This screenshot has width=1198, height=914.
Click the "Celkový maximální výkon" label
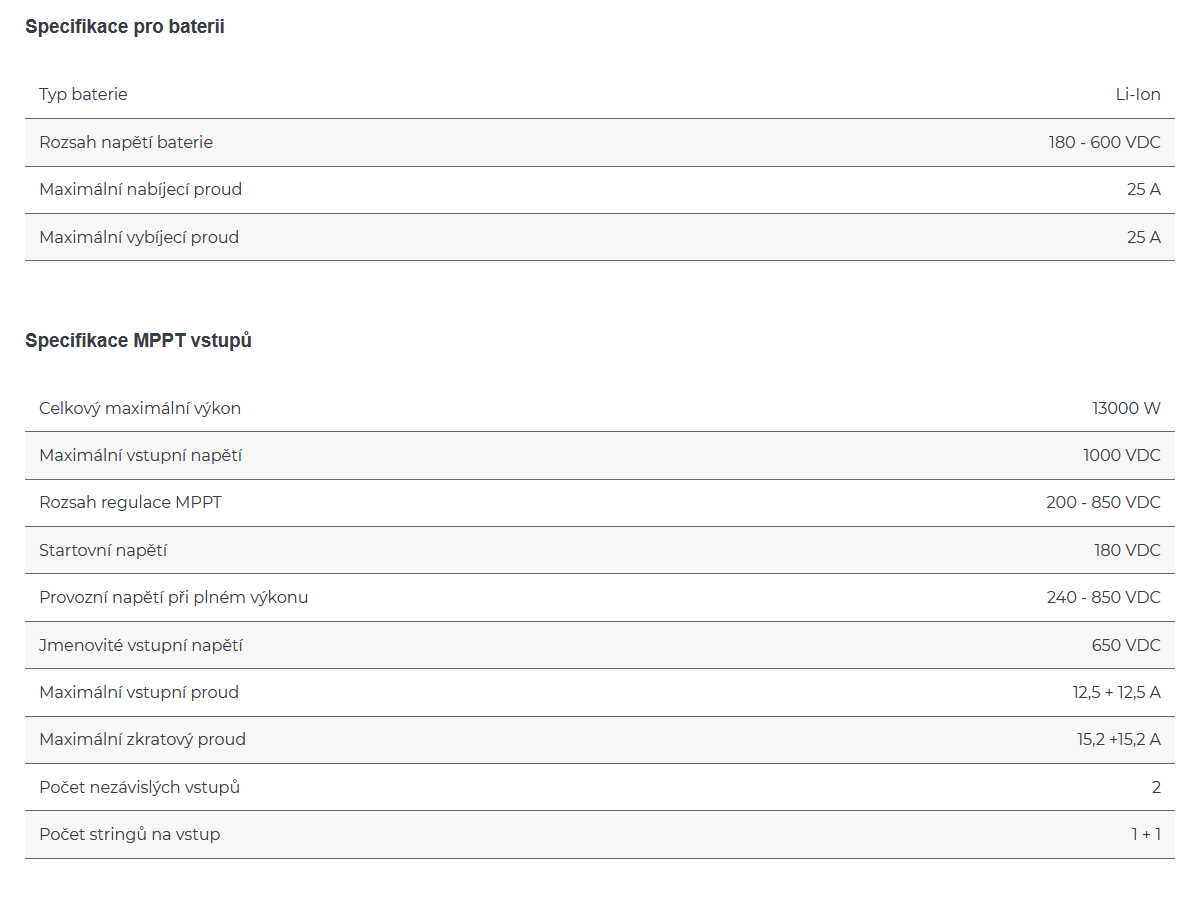click(x=140, y=408)
